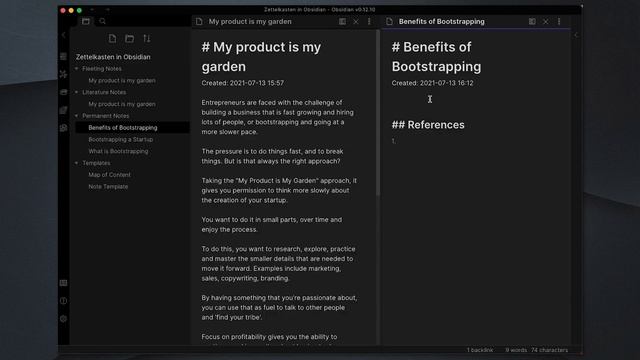Image resolution: width=640 pixels, height=360 pixels.
Task: Open more options for 'My product is my garden' pane
Action: click(369, 22)
